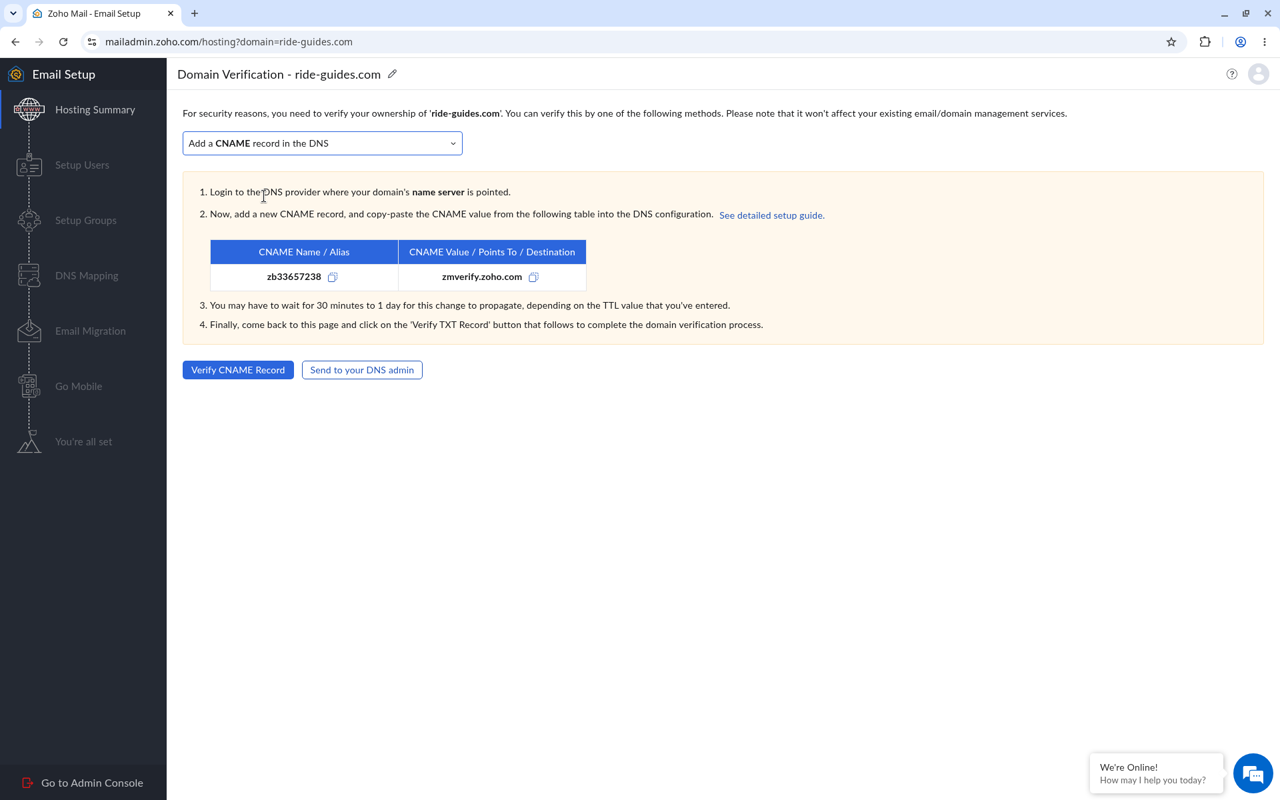Expand the browser tab search dropdown
The width and height of the screenshot is (1280, 800).
coord(13,14)
